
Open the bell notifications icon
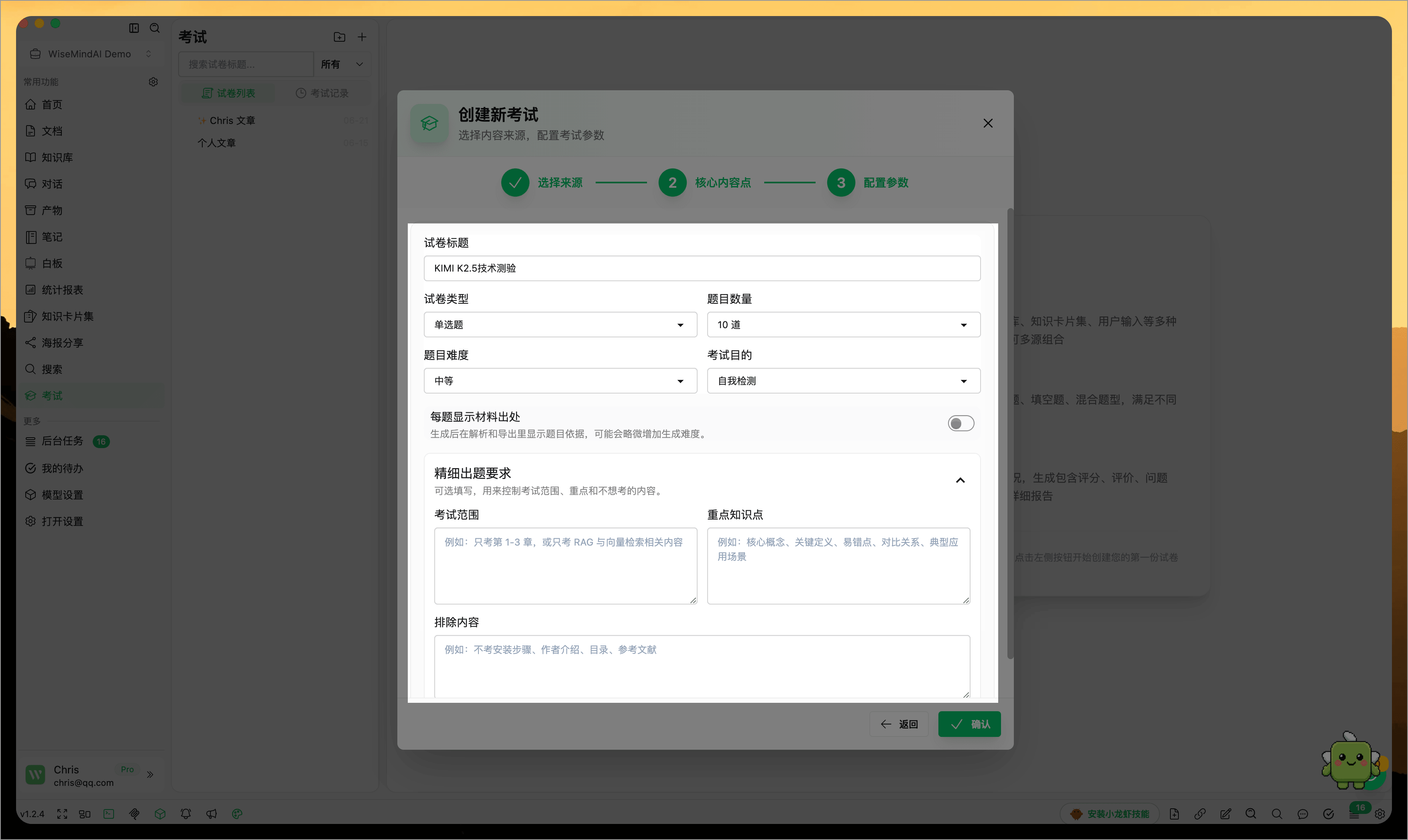click(186, 814)
